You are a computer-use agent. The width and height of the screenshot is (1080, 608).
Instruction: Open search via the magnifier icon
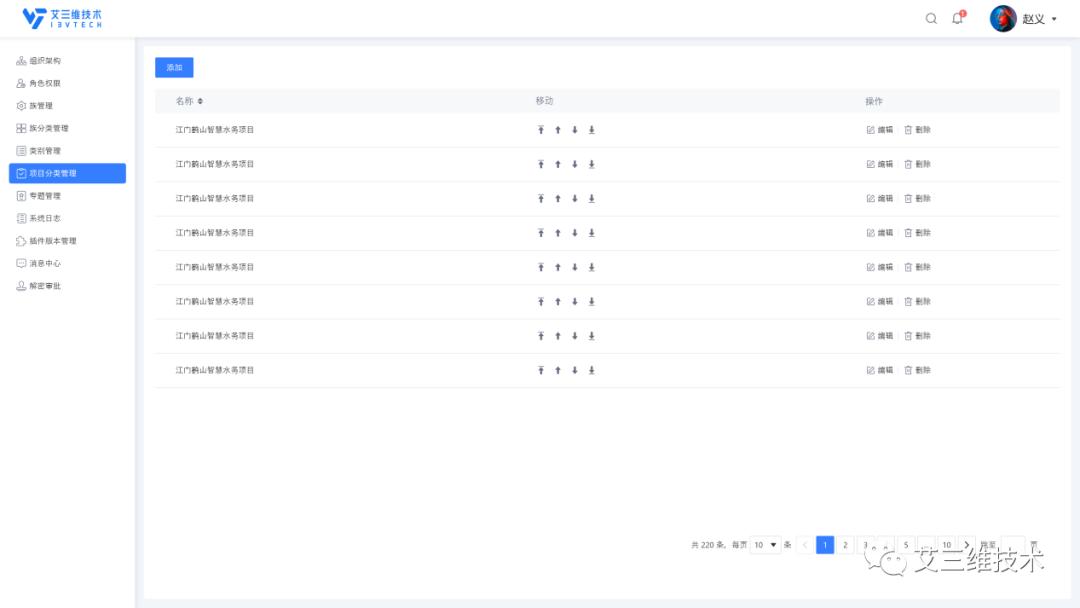click(x=931, y=19)
